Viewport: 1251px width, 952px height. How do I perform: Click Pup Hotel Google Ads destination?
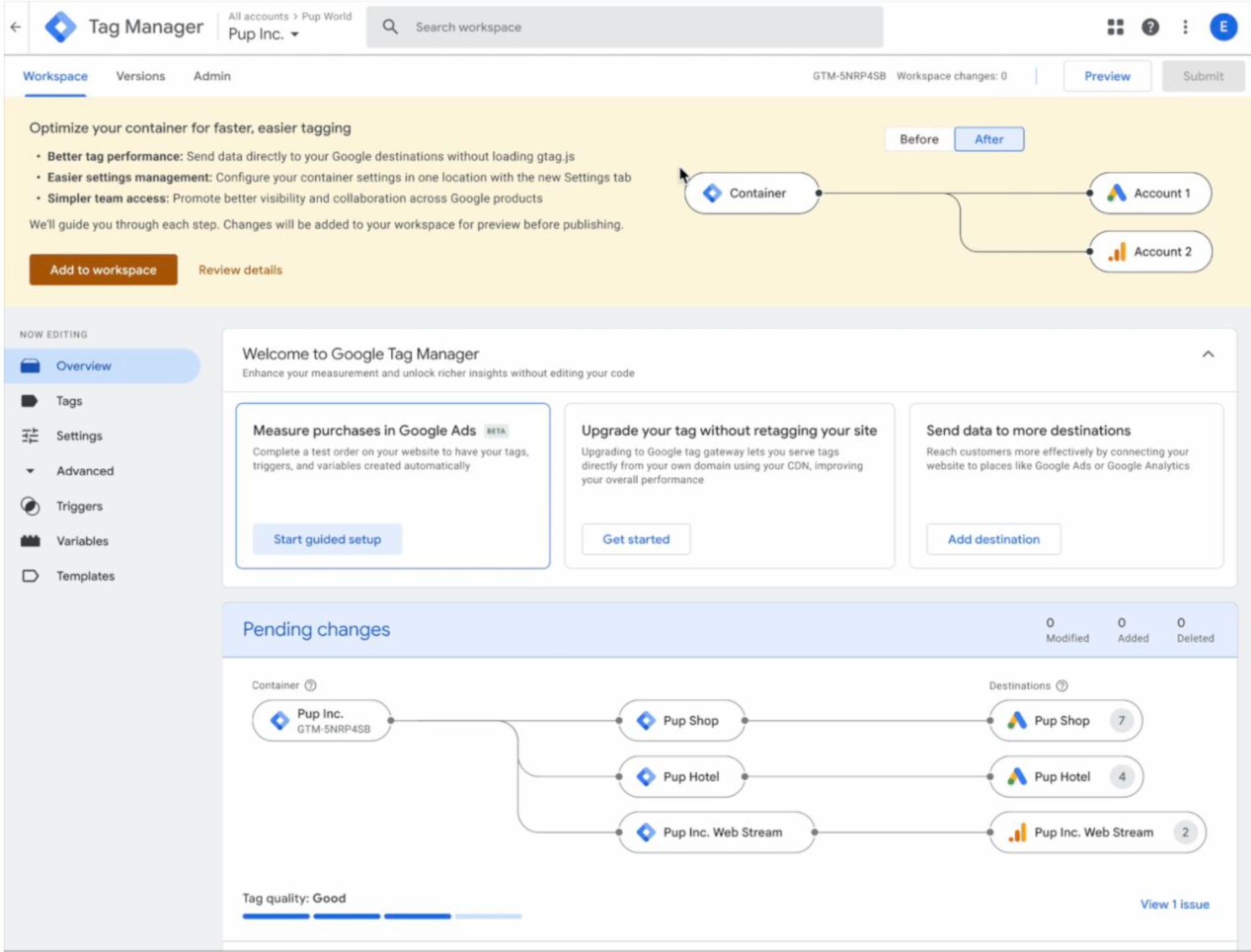click(1066, 776)
